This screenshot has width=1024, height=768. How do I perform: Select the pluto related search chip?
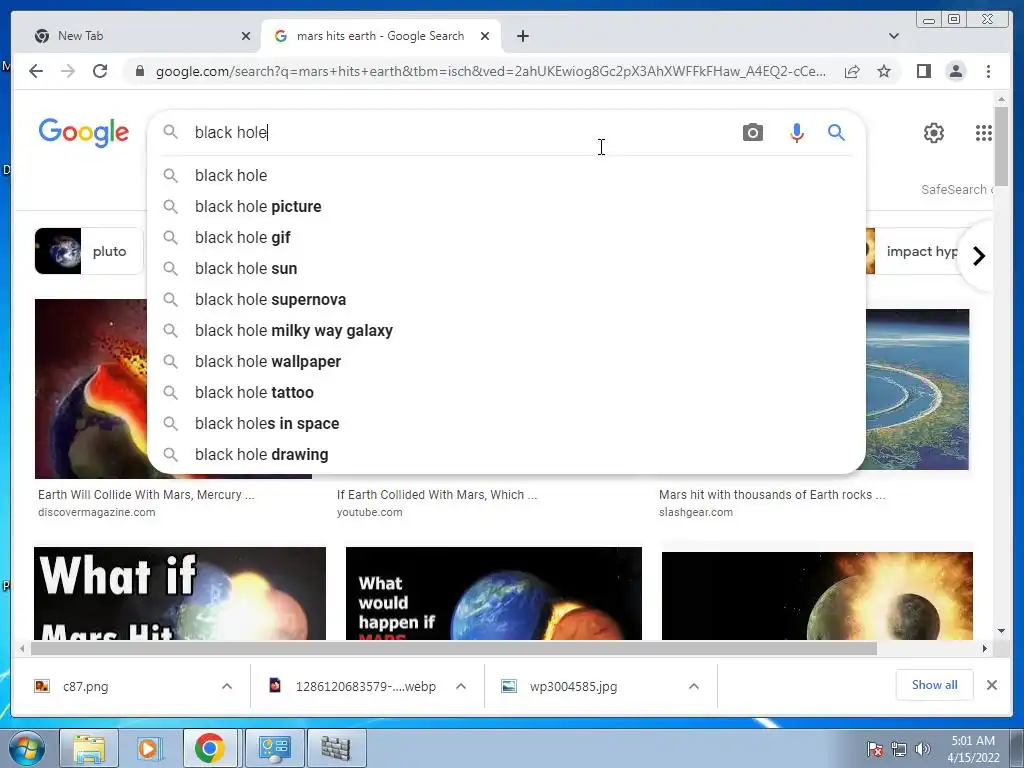(89, 251)
